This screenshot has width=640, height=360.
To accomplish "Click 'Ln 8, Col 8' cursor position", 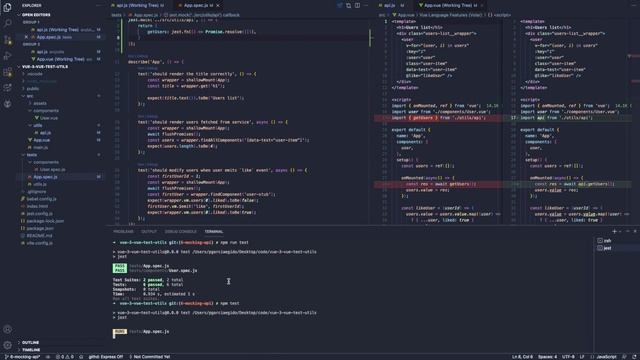I will (x=522, y=357).
